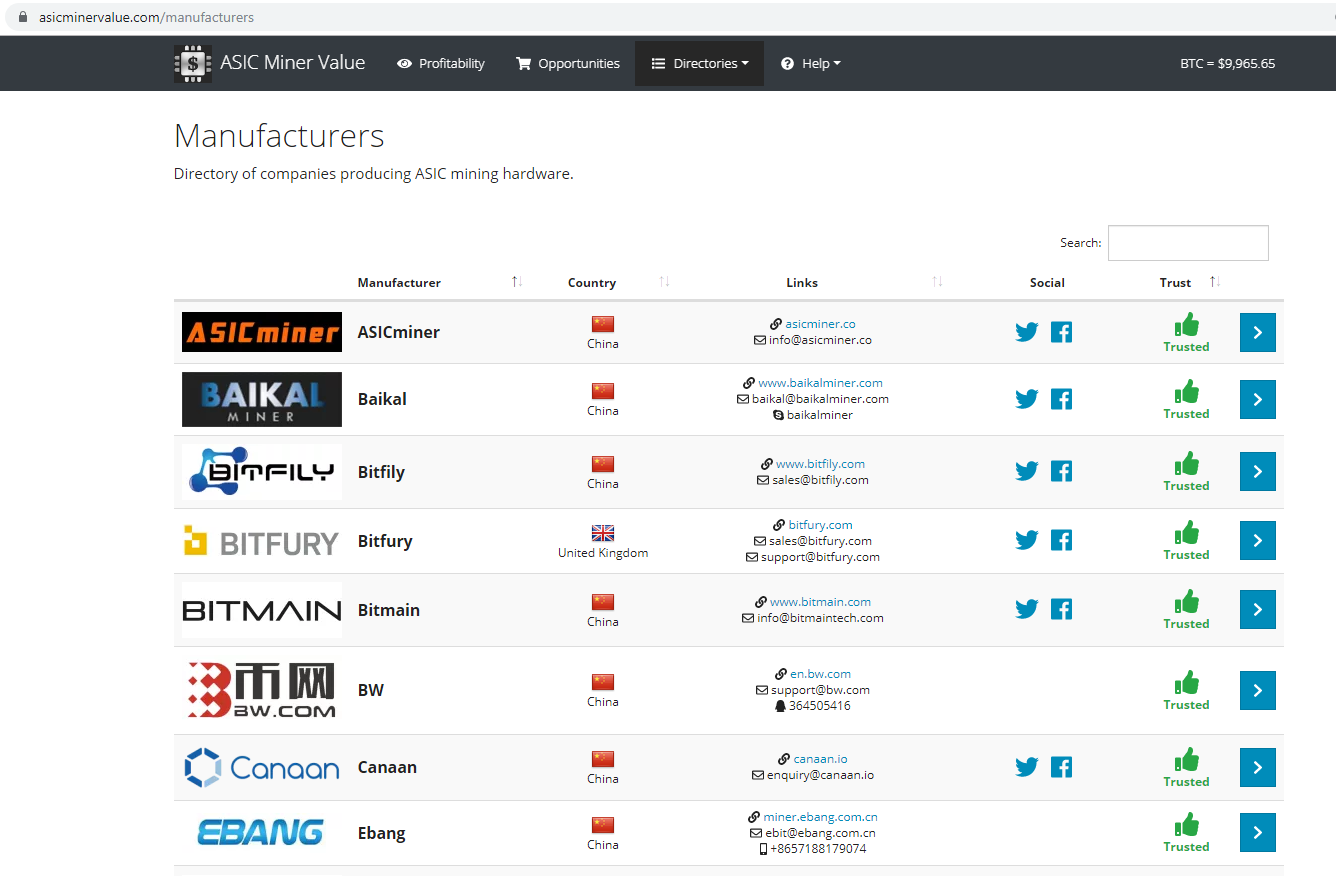Image resolution: width=1336 pixels, height=876 pixels.
Task: Click the Trusted thumbs-up for ASICminer
Action: pos(1187,325)
